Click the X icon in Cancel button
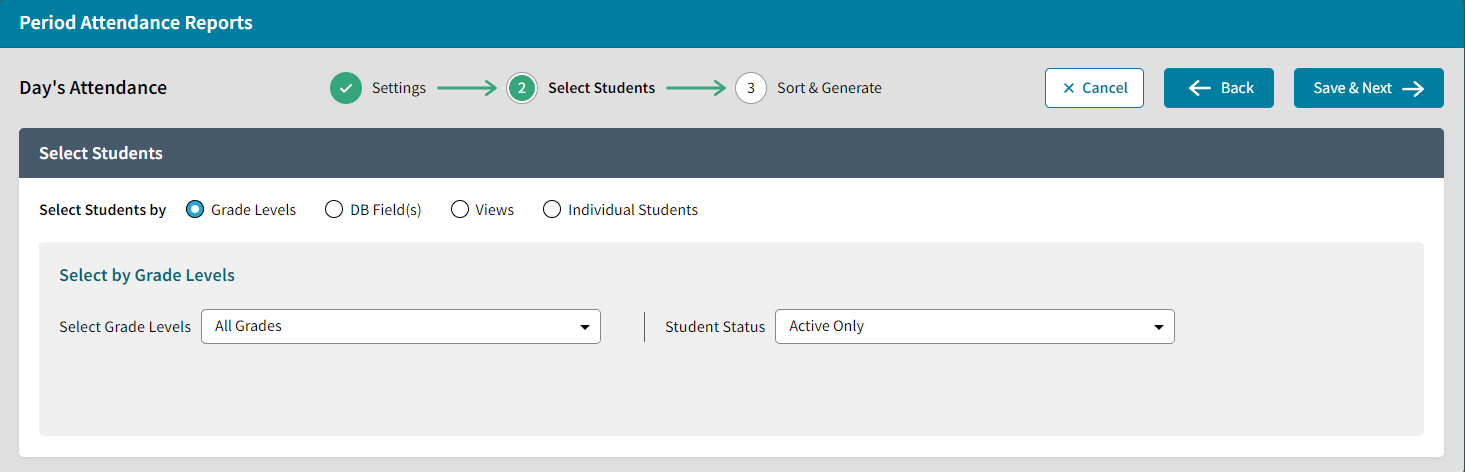 (x=1069, y=88)
